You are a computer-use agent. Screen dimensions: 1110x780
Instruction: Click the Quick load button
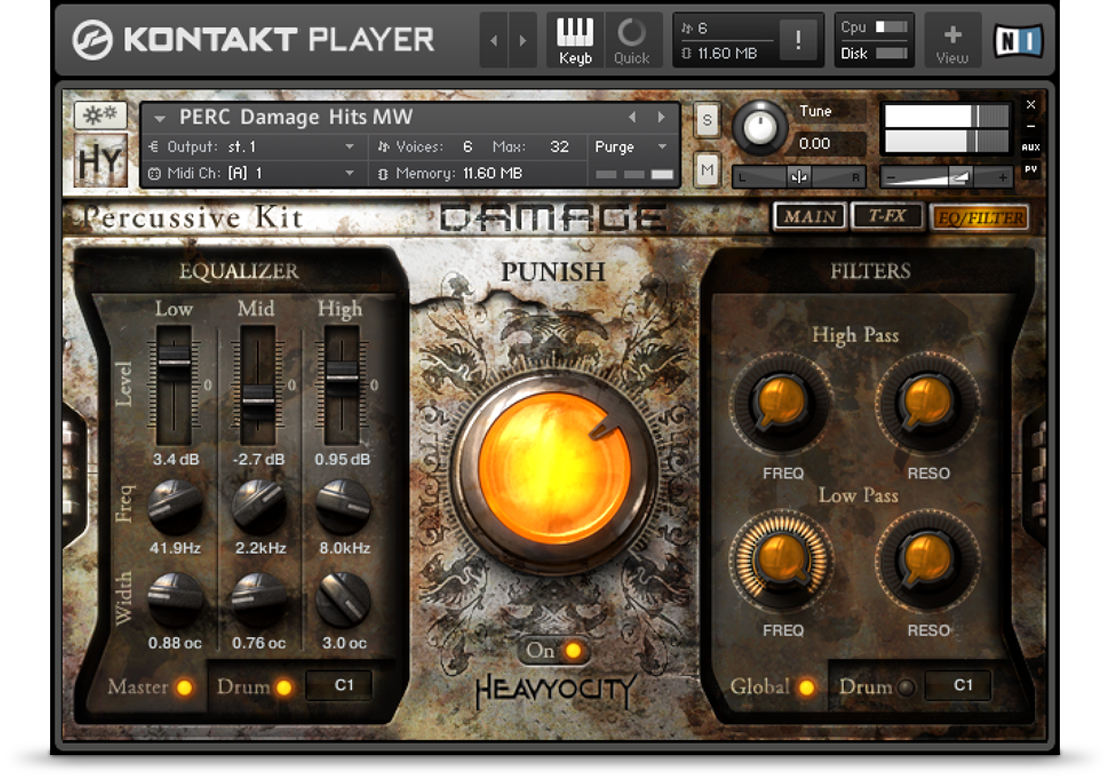point(631,40)
